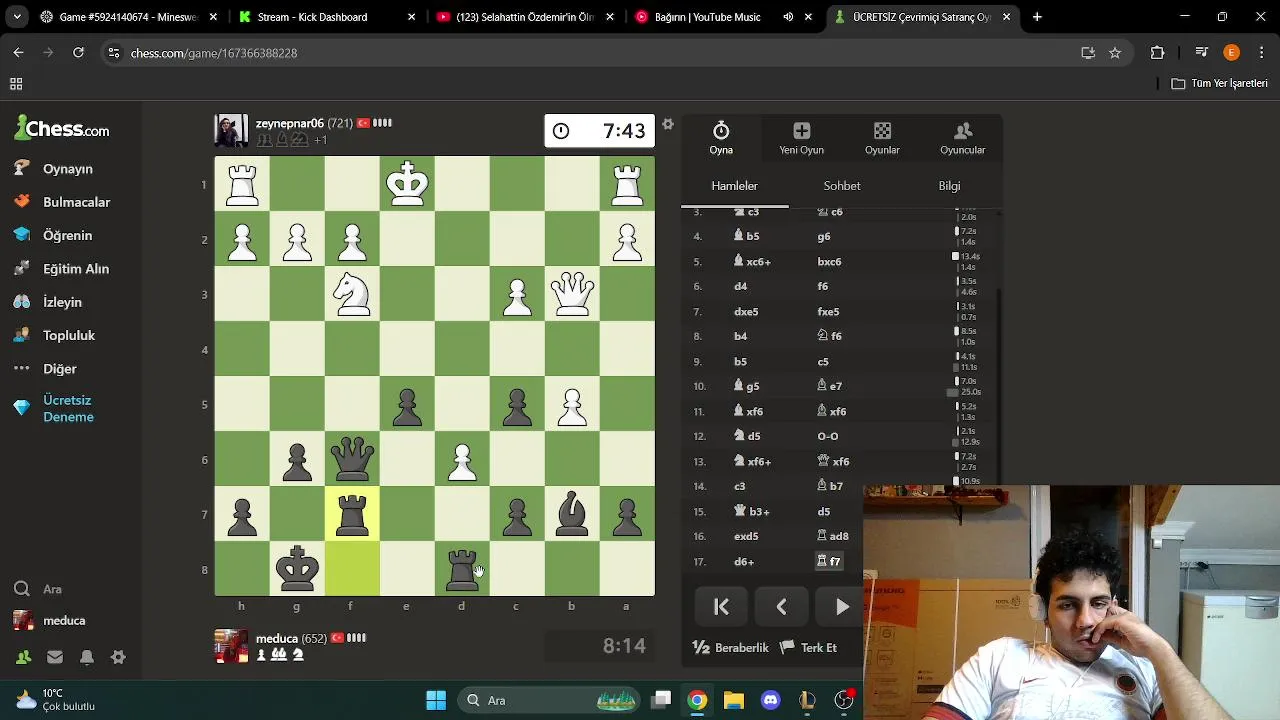Select the white pawn on d6

pyautogui.click(x=462, y=459)
